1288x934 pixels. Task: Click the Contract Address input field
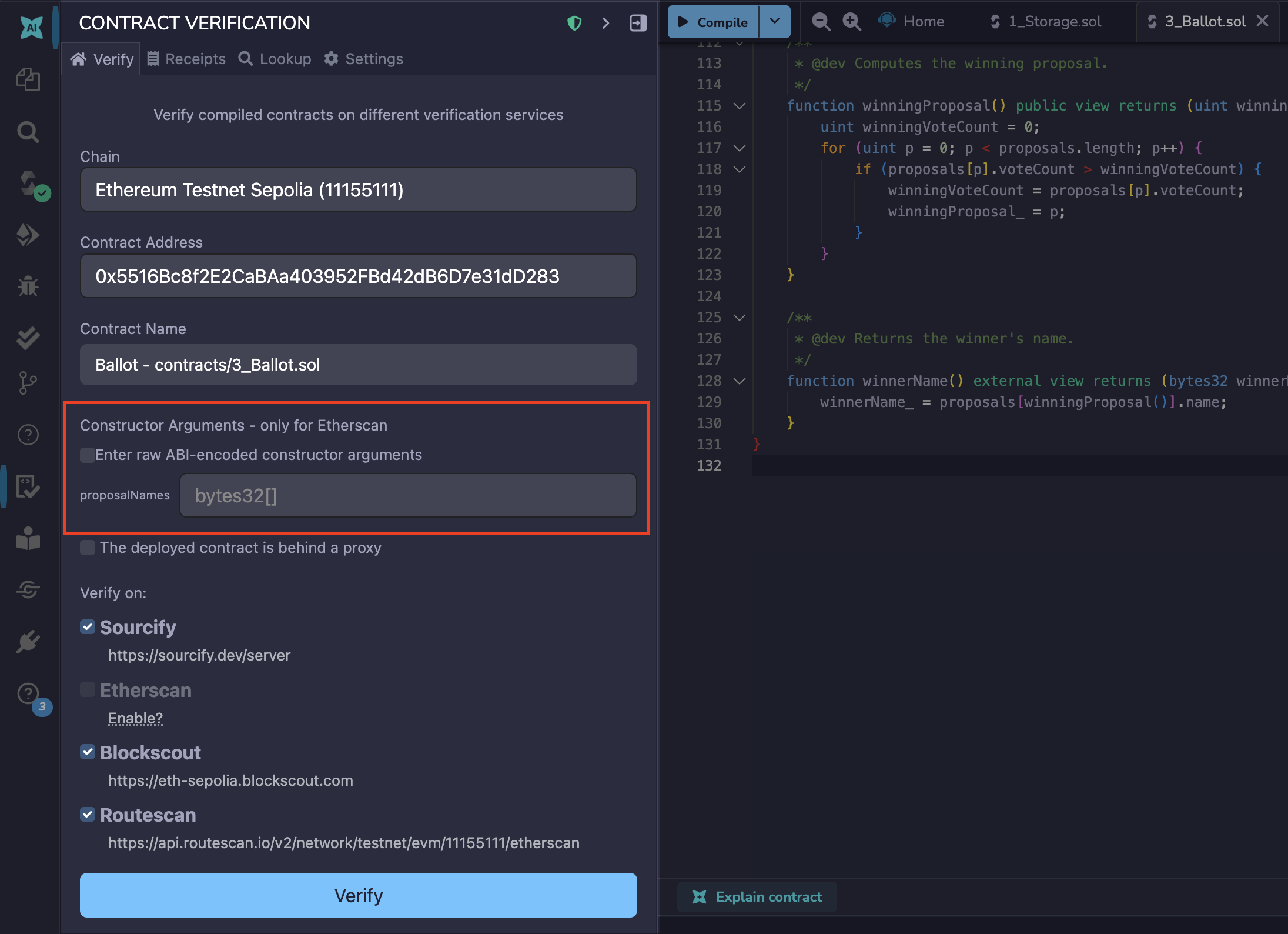click(358, 276)
